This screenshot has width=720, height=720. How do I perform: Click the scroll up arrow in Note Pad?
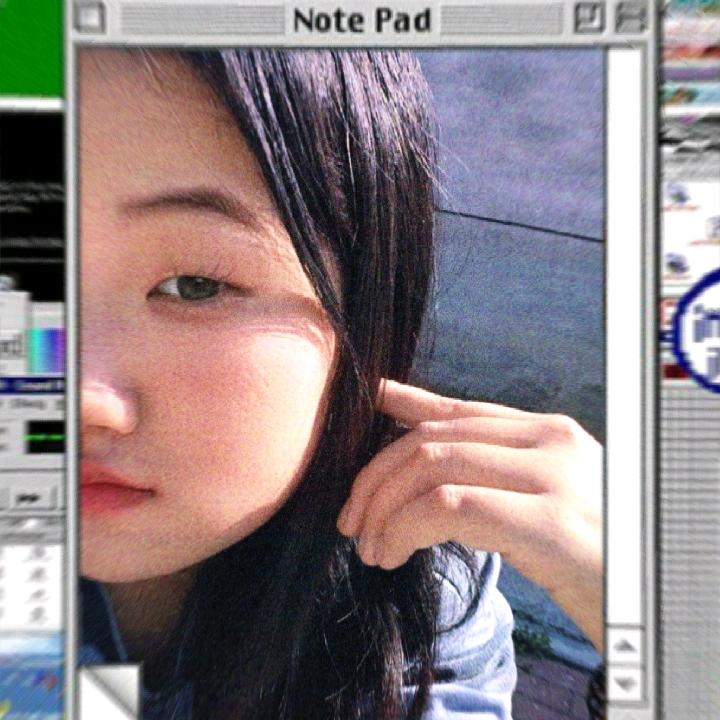(625, 646)
